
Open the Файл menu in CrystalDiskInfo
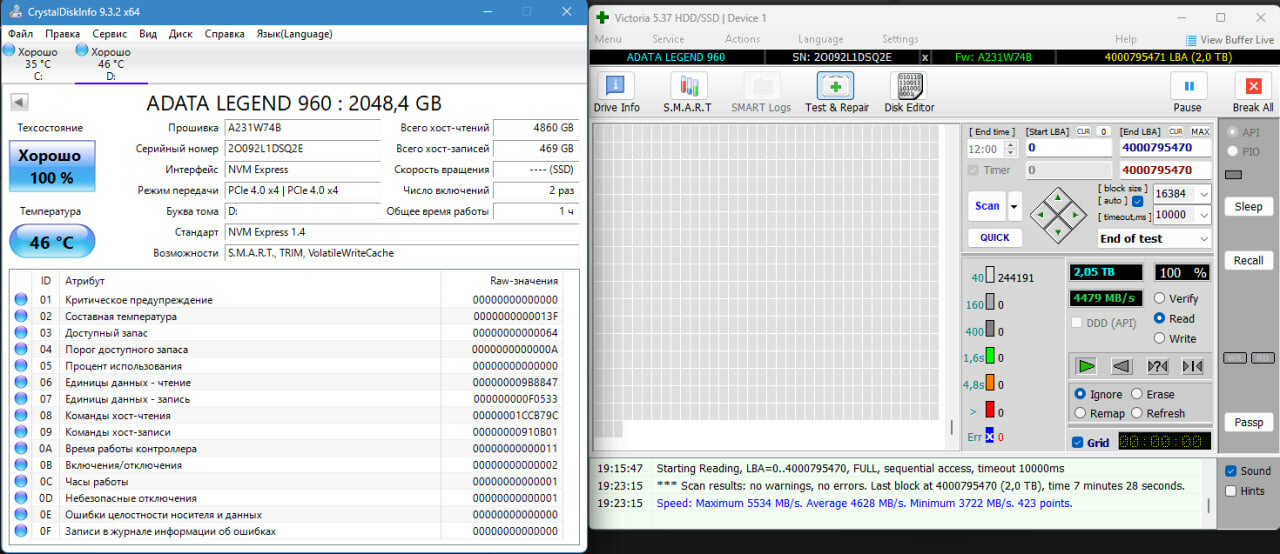(x=20, y=33)
